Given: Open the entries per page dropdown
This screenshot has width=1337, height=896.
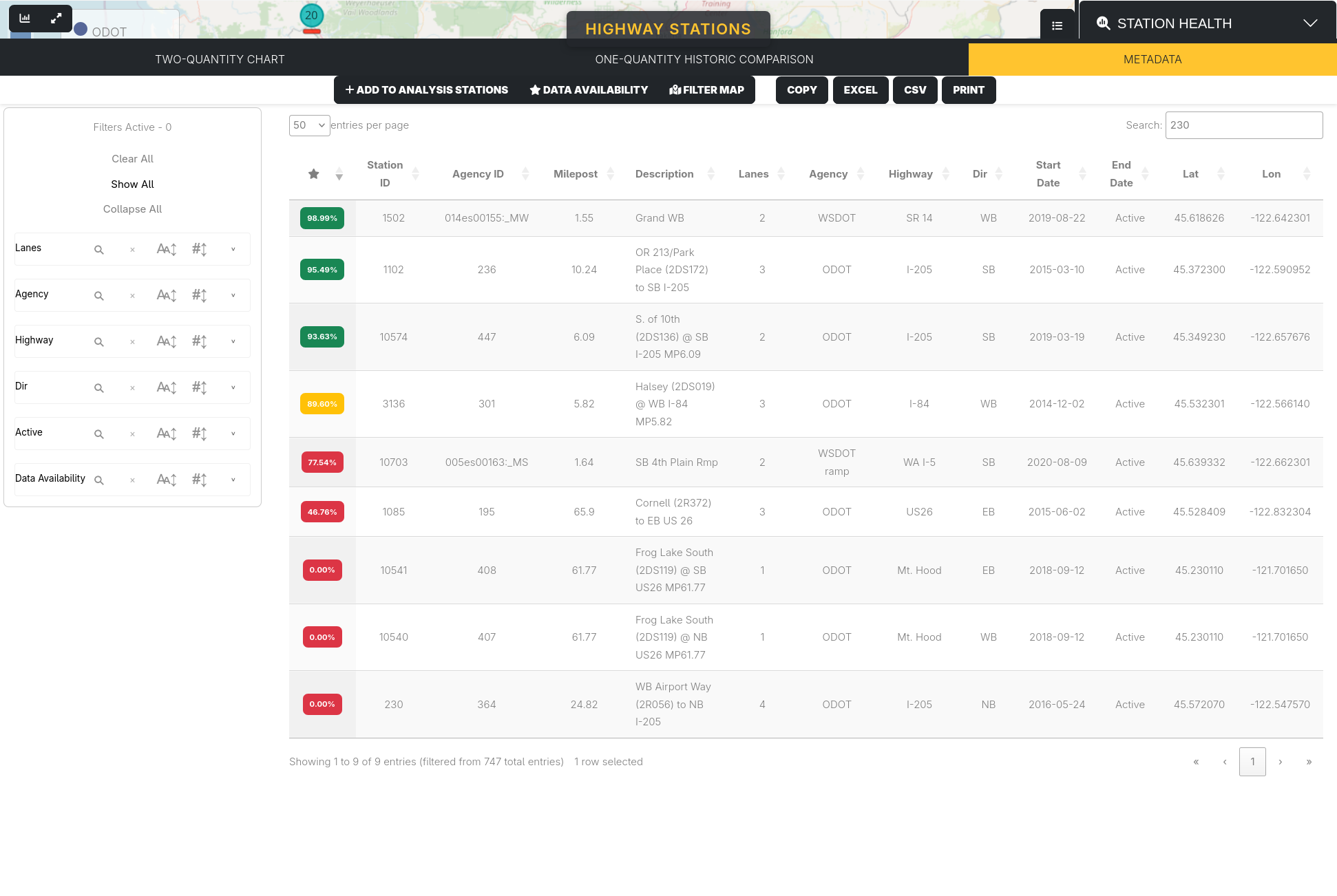Looking at the screenshot, I should click(309, 125).
